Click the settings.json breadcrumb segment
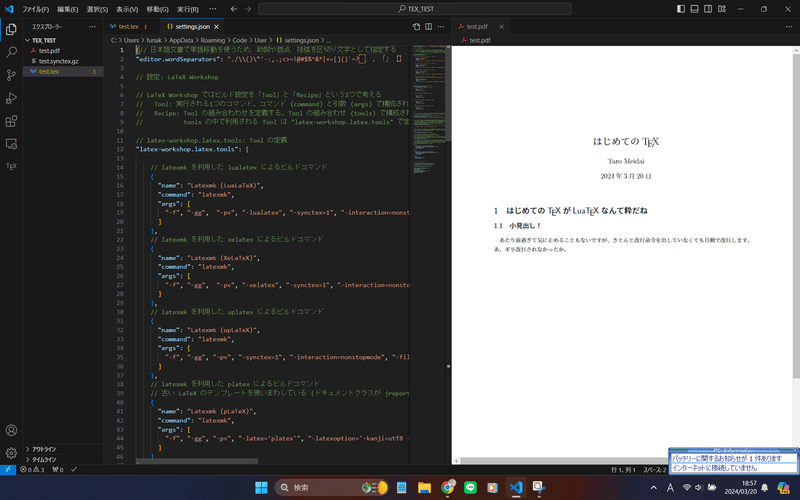 (x=297, y=40)
